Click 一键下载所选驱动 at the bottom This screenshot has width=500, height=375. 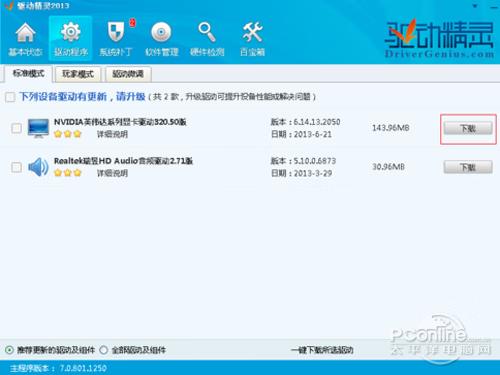pos(322,350)
